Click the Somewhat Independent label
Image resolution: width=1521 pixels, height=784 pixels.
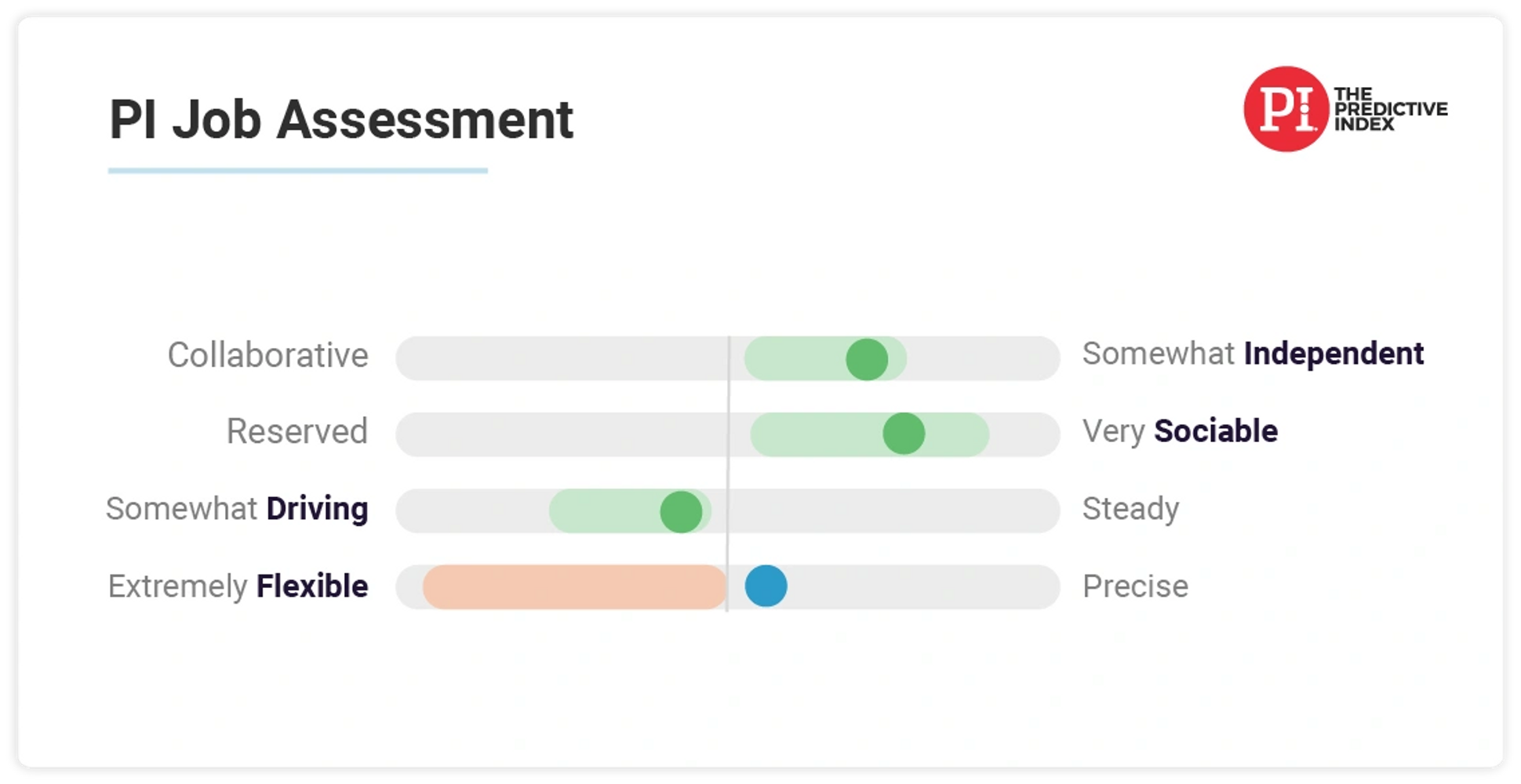click(x=1253, y=354)
